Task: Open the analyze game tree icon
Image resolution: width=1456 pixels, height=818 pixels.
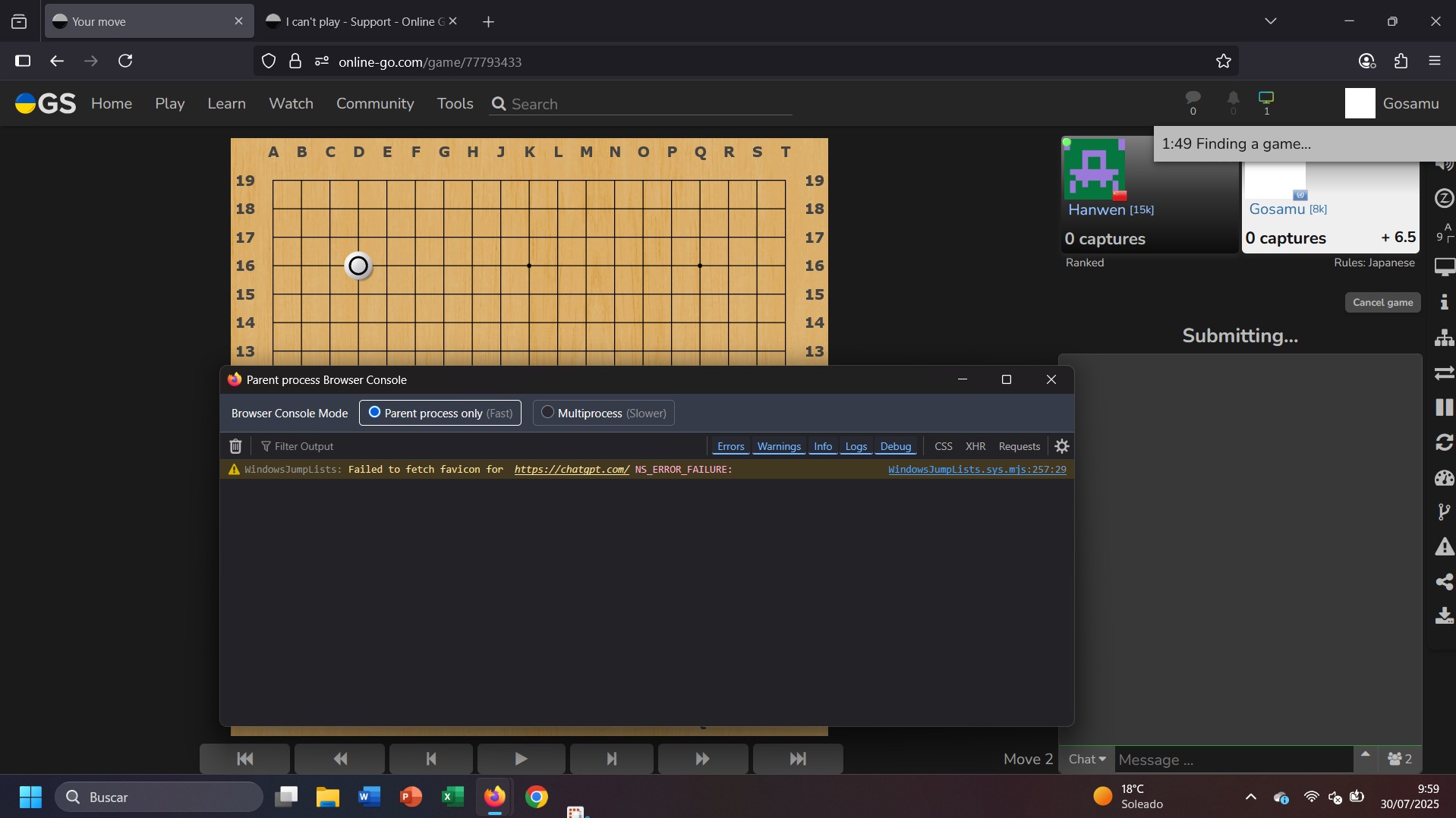Action: [1444, 338]
